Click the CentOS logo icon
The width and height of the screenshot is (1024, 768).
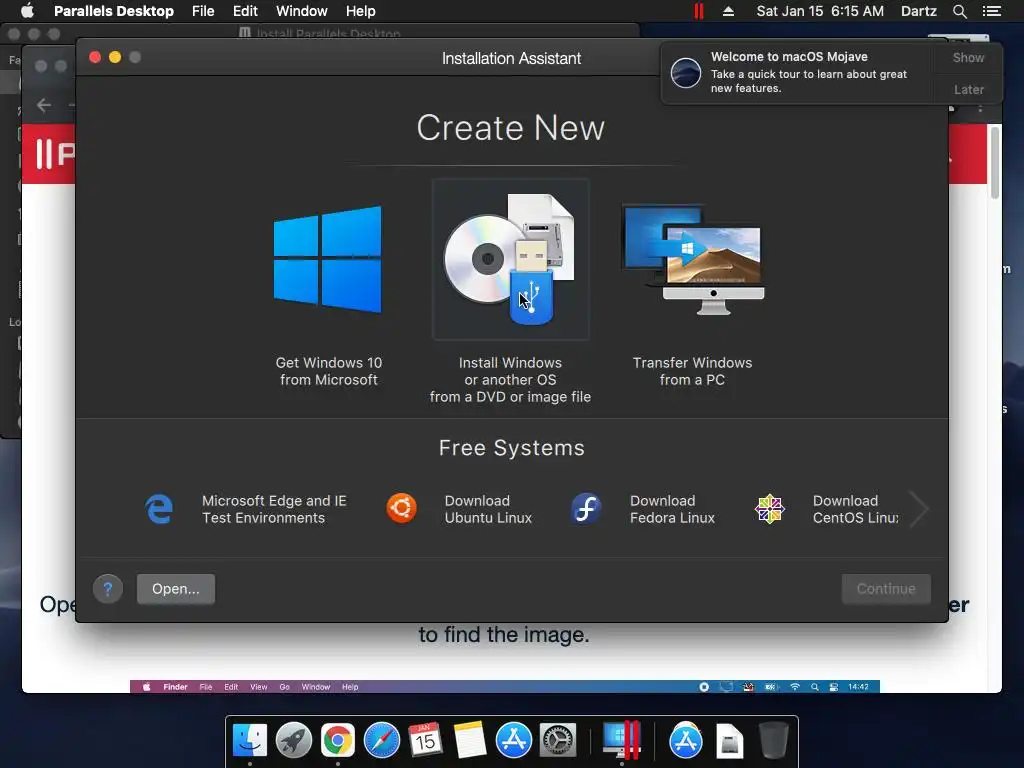pos(769,509)
